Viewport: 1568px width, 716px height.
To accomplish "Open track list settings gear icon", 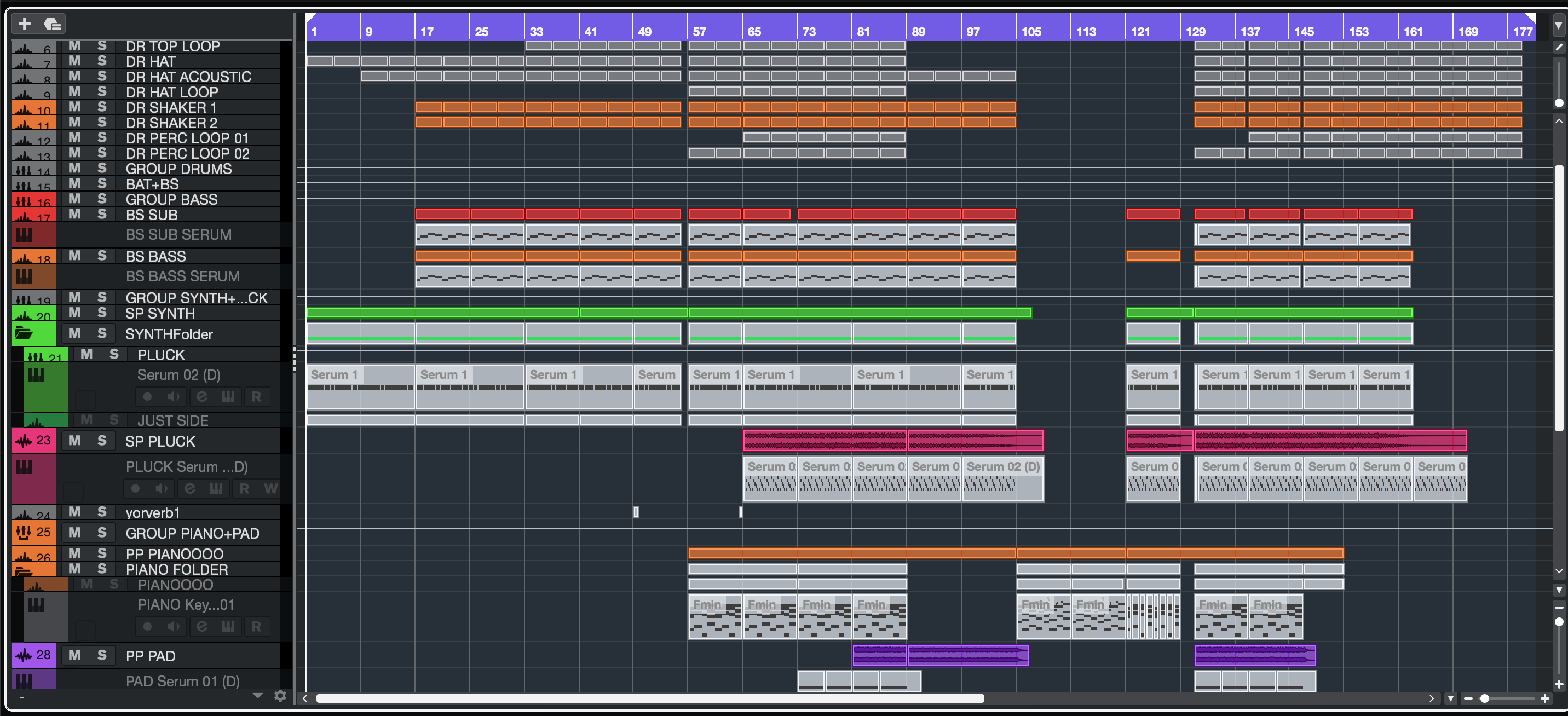I will (280, 695).
